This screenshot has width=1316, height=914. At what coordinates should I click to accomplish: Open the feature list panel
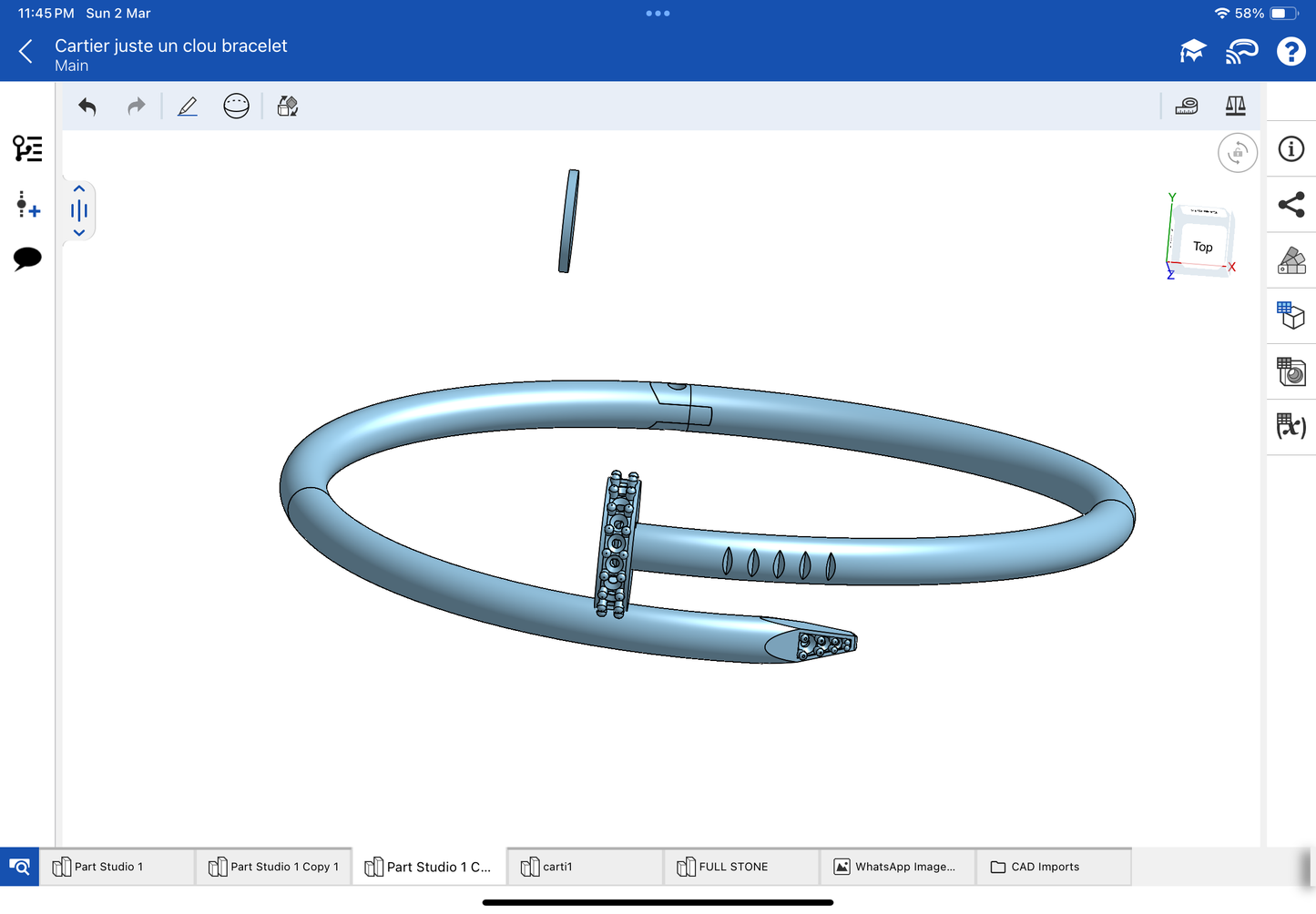[x=27, y=148]
